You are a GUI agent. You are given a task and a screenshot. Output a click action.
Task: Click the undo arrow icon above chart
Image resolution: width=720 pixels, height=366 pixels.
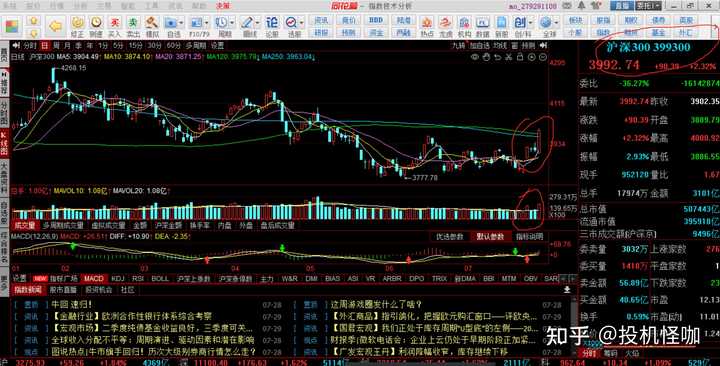point(497,57)
